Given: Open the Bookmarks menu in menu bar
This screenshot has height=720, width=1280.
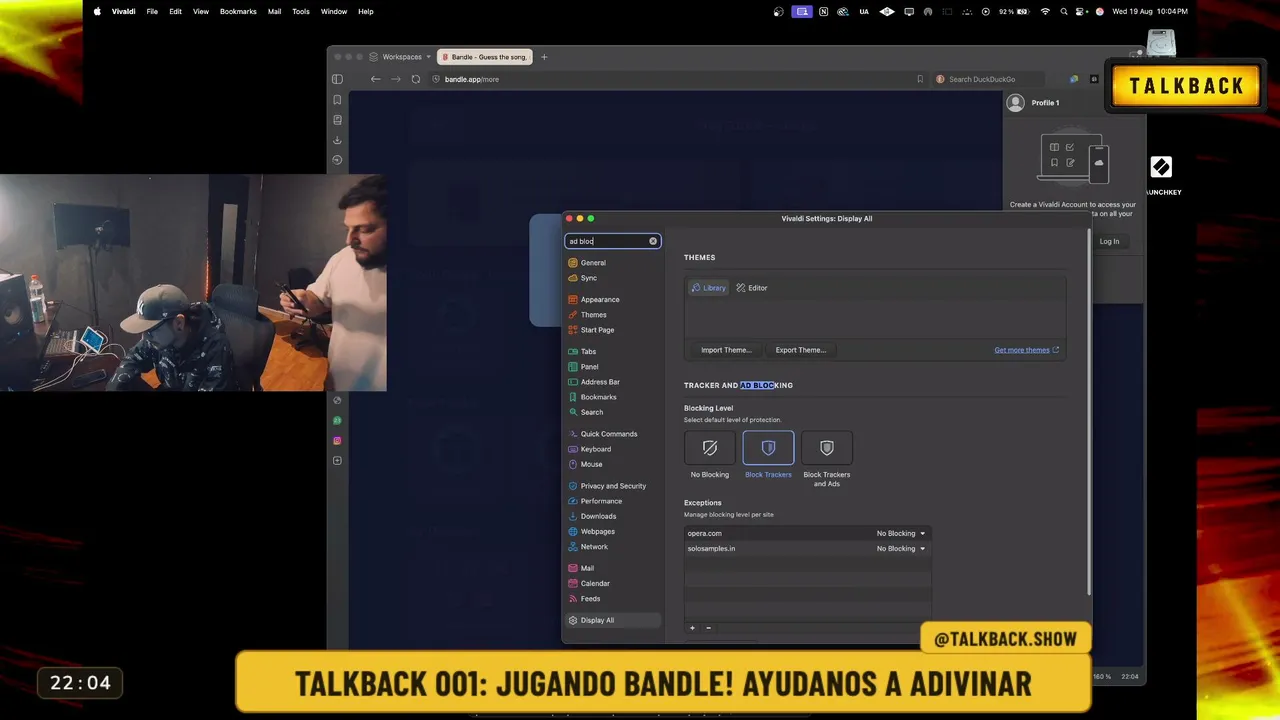Looking at the screenshot, I should click(x=238, y=11).
